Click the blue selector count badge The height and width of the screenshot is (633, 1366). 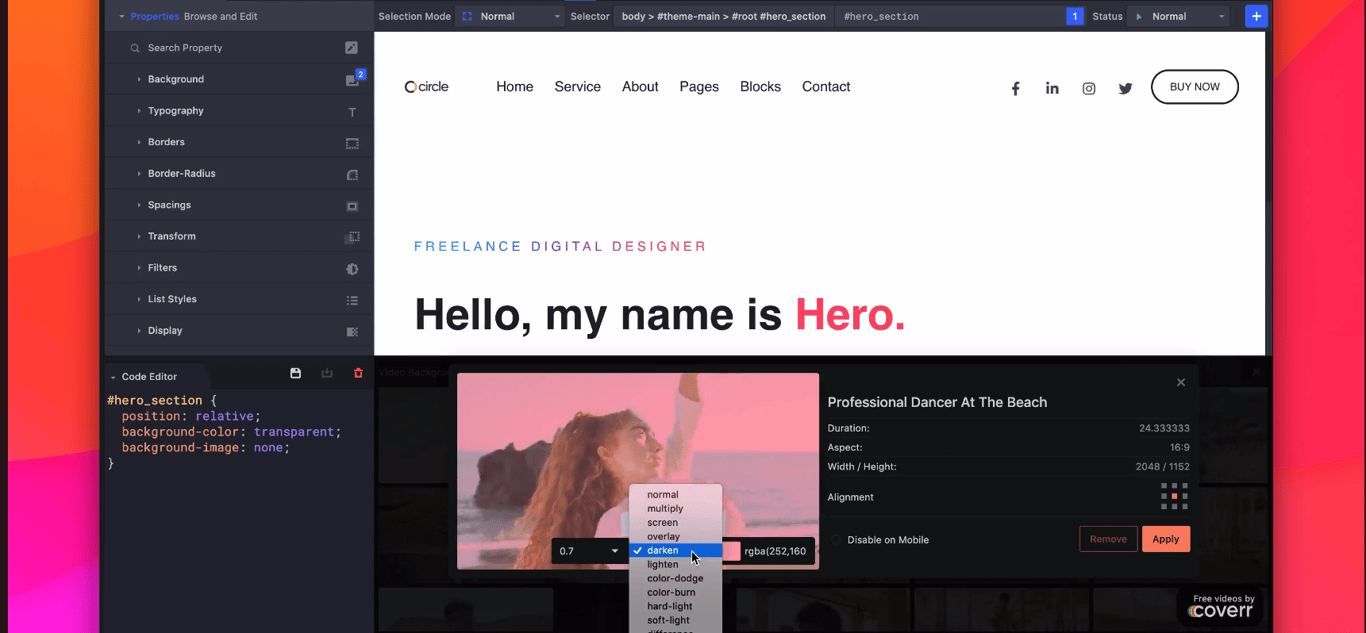coord(1075,16)
